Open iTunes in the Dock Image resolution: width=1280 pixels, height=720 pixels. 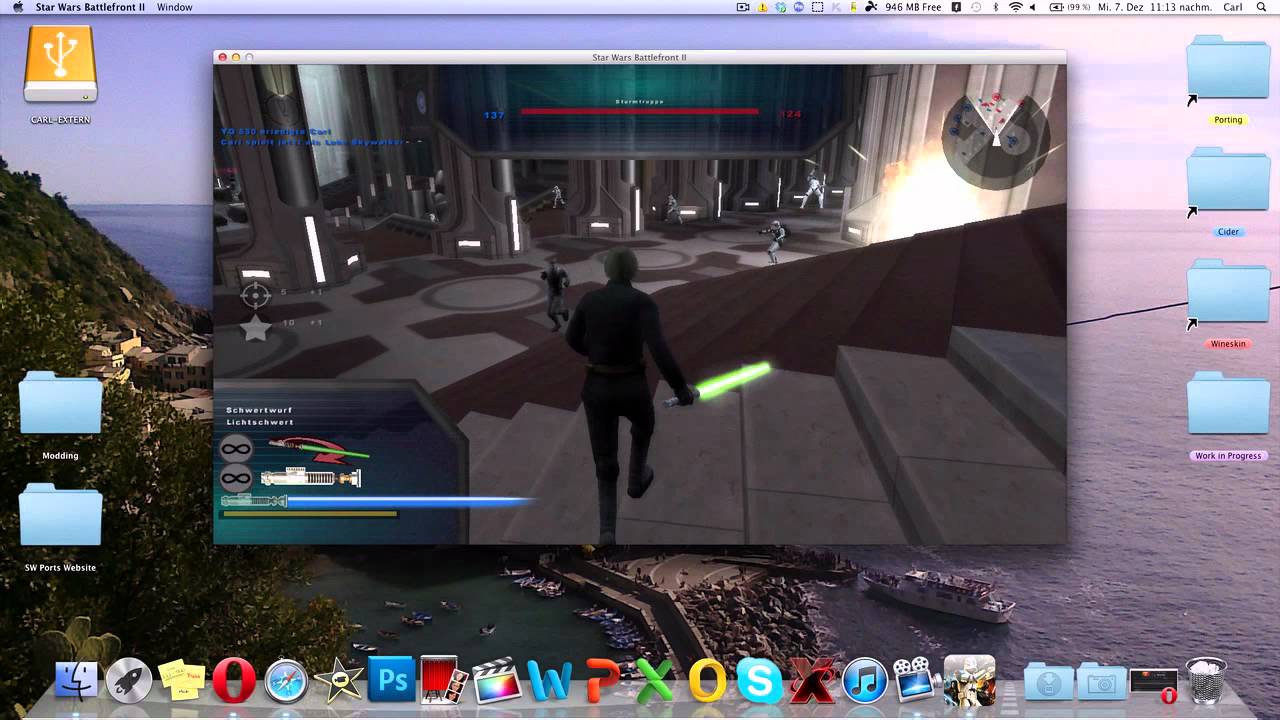(x=864, y=681)
